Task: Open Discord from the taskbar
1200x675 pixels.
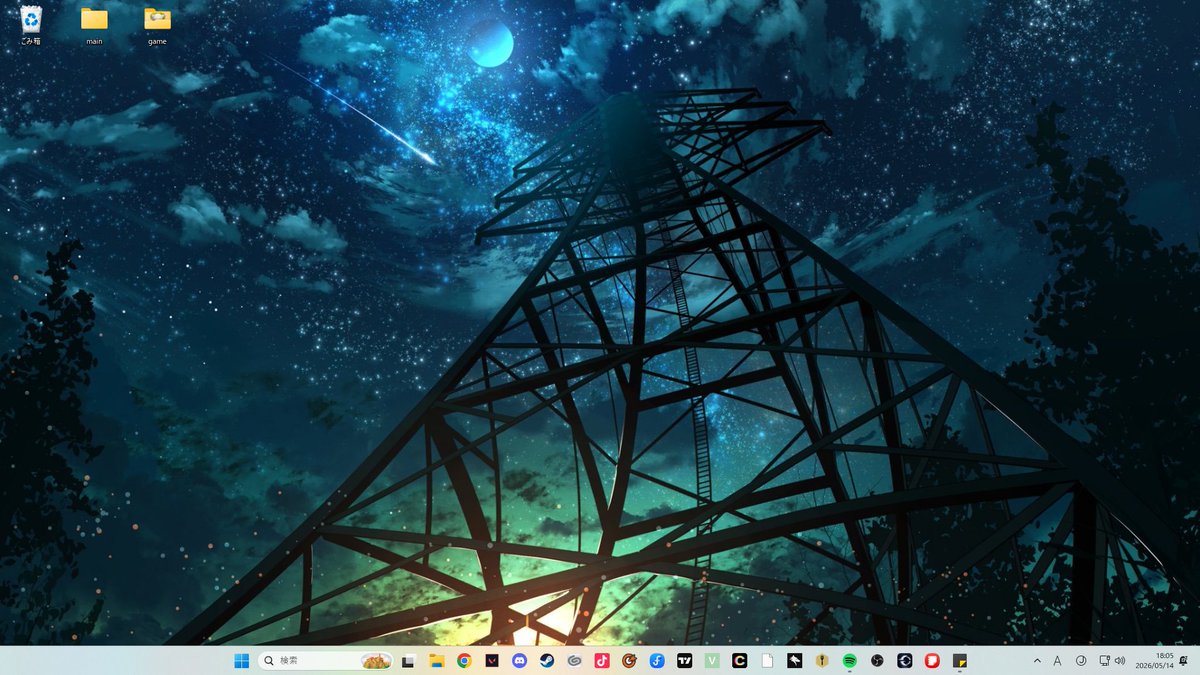Action: point(519,661)
